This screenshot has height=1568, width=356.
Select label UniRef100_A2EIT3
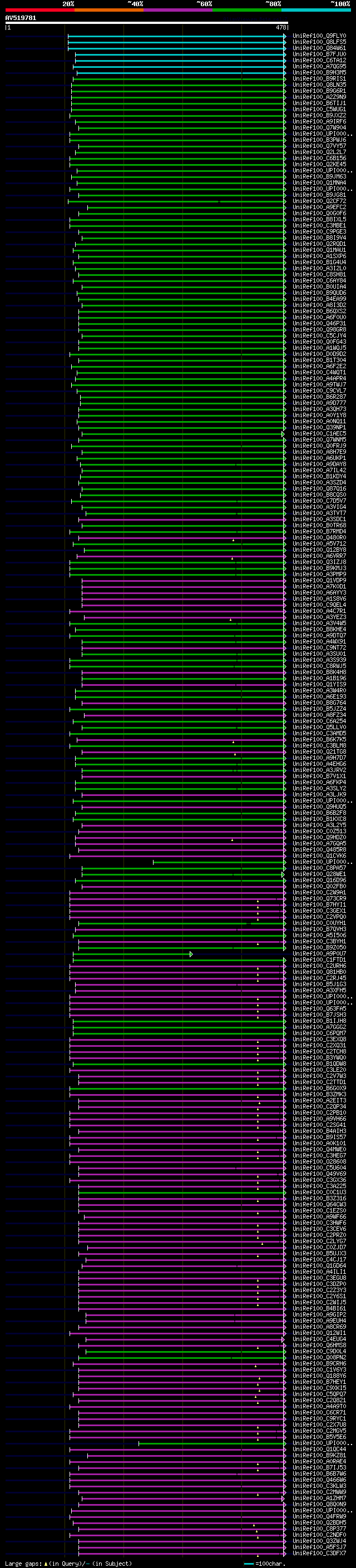click(319, 1101)
